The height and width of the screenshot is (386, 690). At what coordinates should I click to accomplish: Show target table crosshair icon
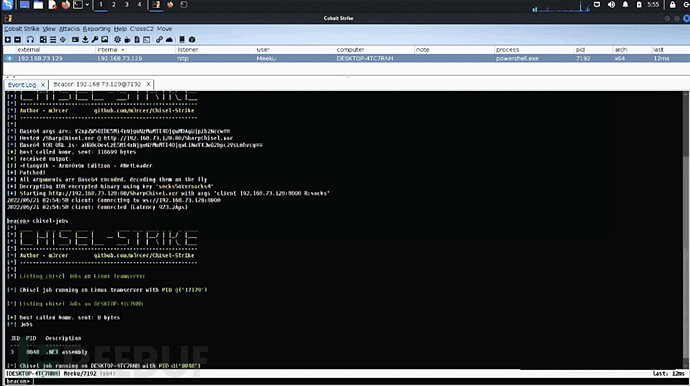pyautogui.click(x=63, y=40)
